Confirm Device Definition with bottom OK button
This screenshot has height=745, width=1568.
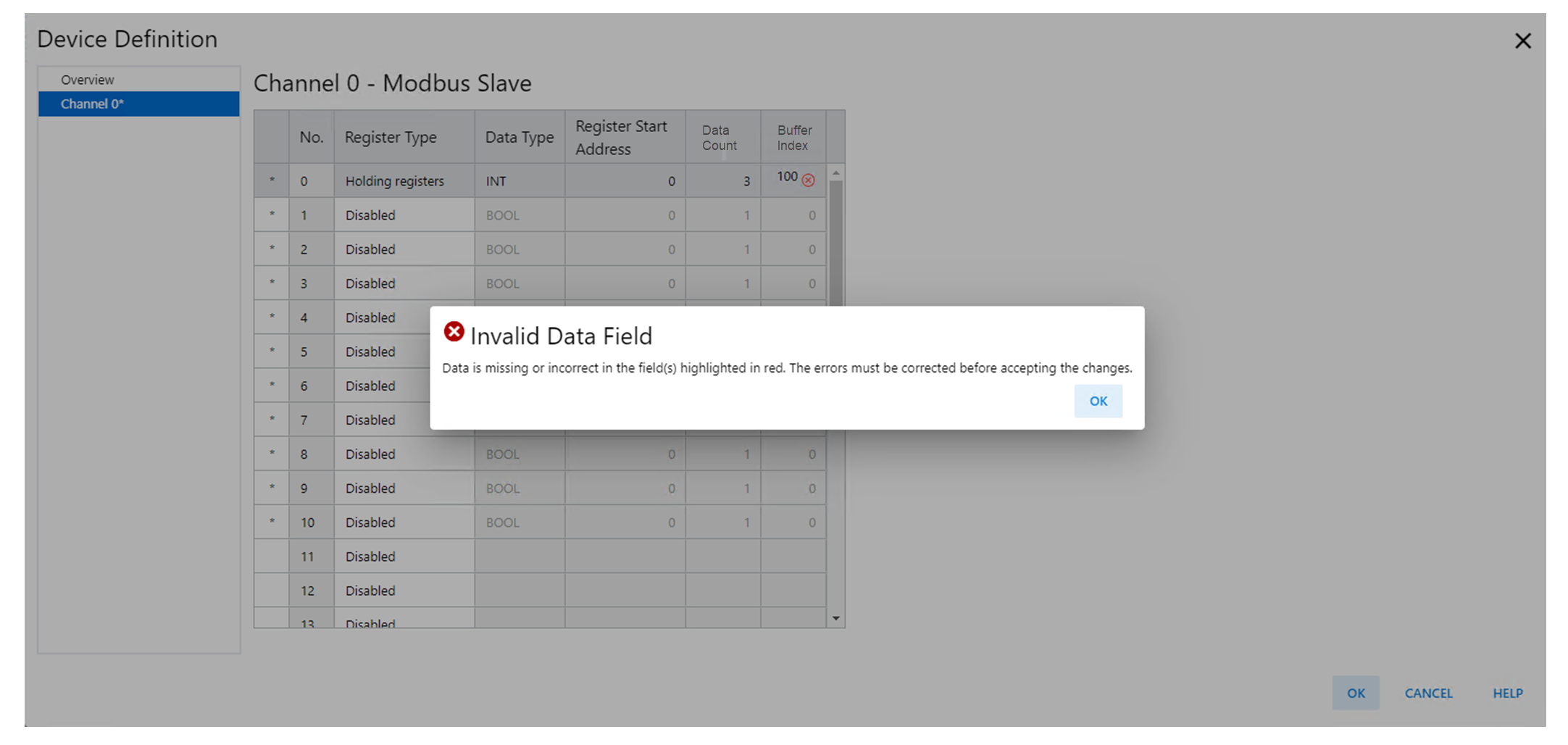[x=1355, y=693]
